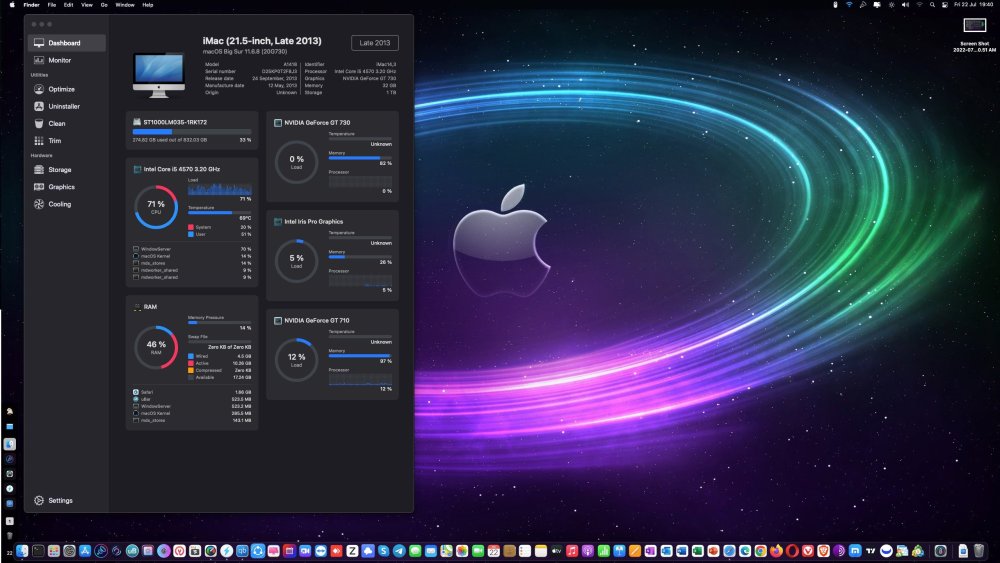Click the red Active memory swatch
Screen dimensions: 1000x563
(191, 363)
